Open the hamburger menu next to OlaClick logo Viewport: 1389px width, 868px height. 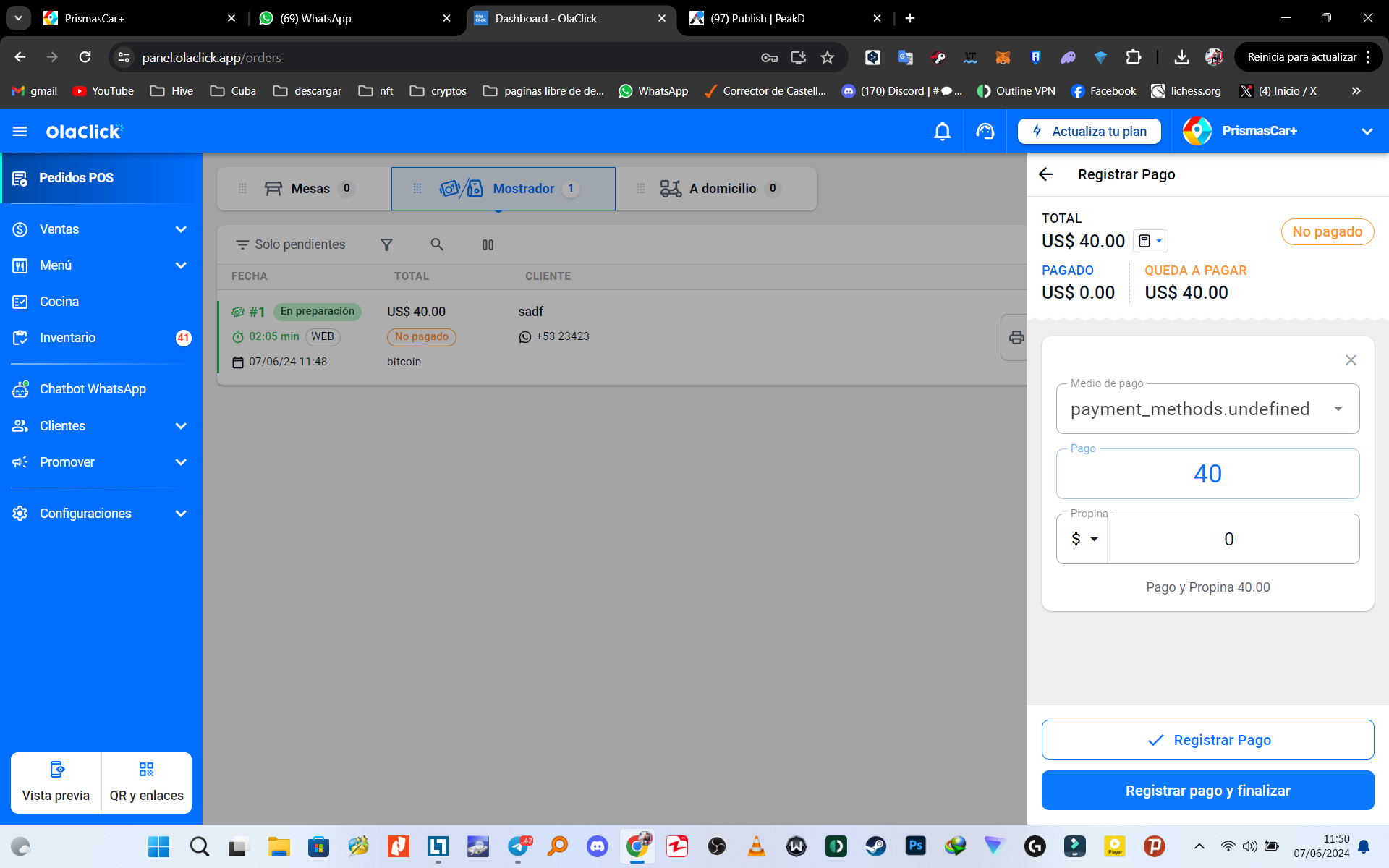tap(20, 131)
